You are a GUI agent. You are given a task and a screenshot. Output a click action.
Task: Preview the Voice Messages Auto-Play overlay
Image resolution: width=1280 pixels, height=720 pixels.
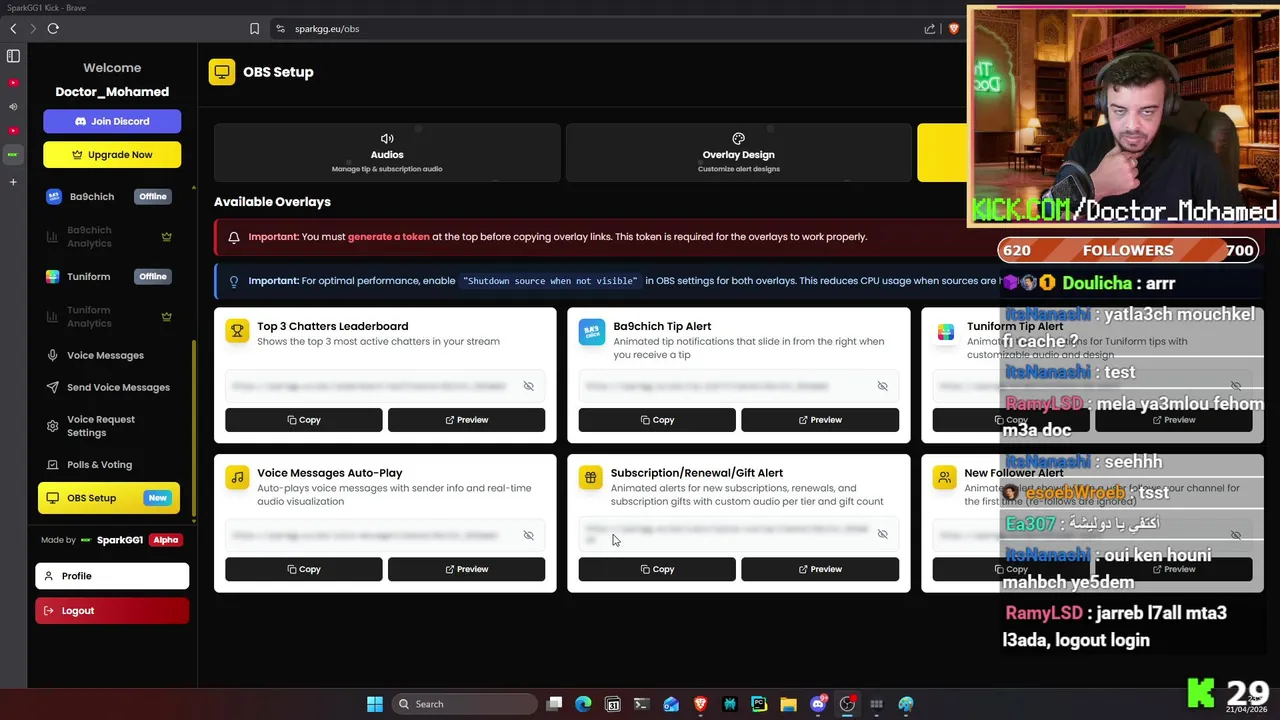coord(466,569)
